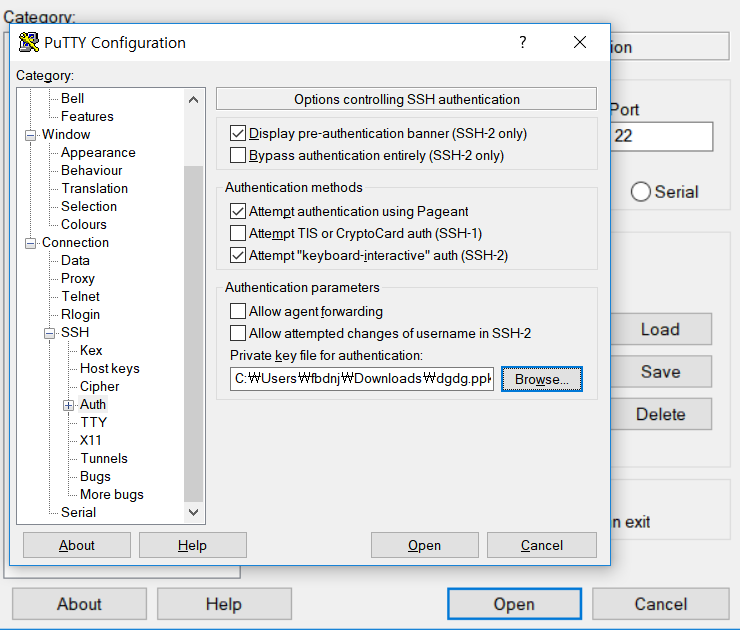The image size is (740, 630).
Task: Select Translation in the category tree
Action: point(94,188)
